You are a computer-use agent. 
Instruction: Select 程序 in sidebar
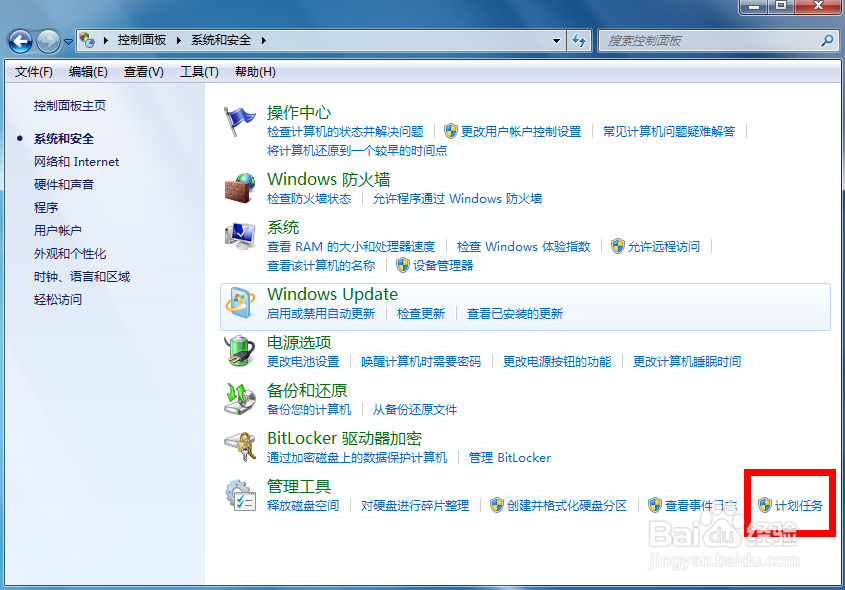pos(46,207)
